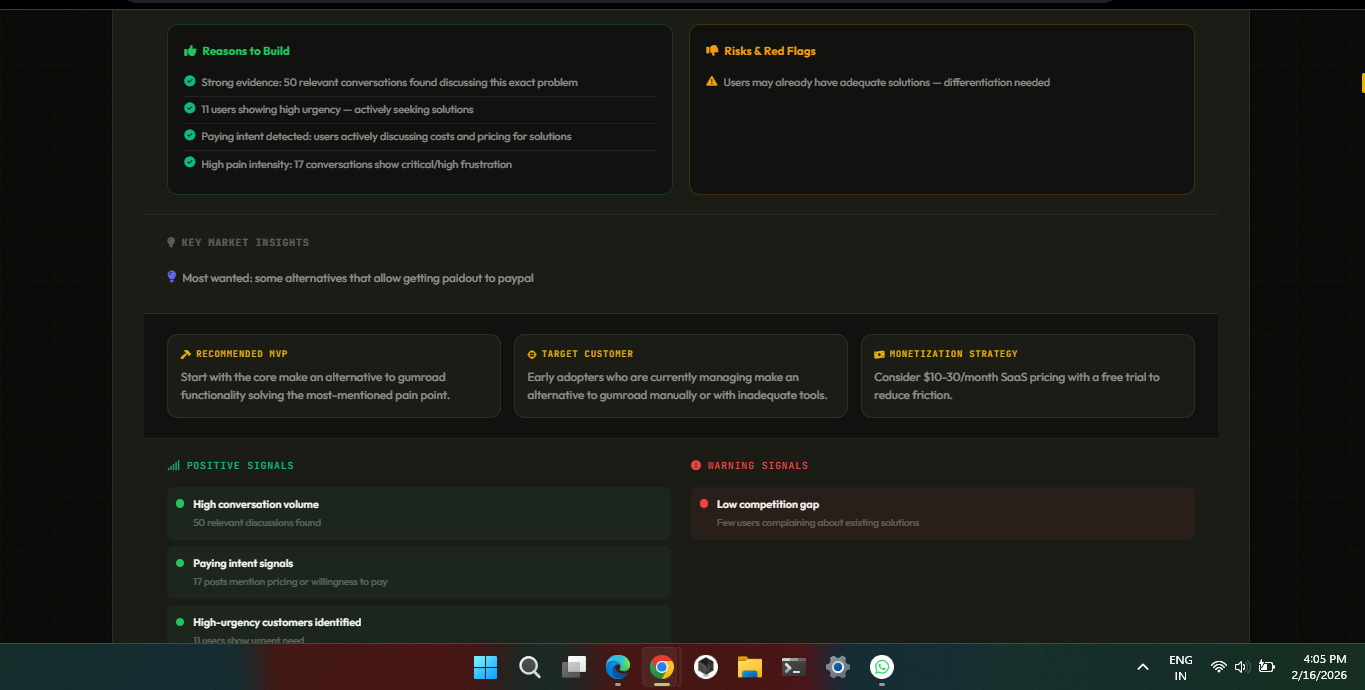Click the red dot beside Low competition gap

point(704,504)
